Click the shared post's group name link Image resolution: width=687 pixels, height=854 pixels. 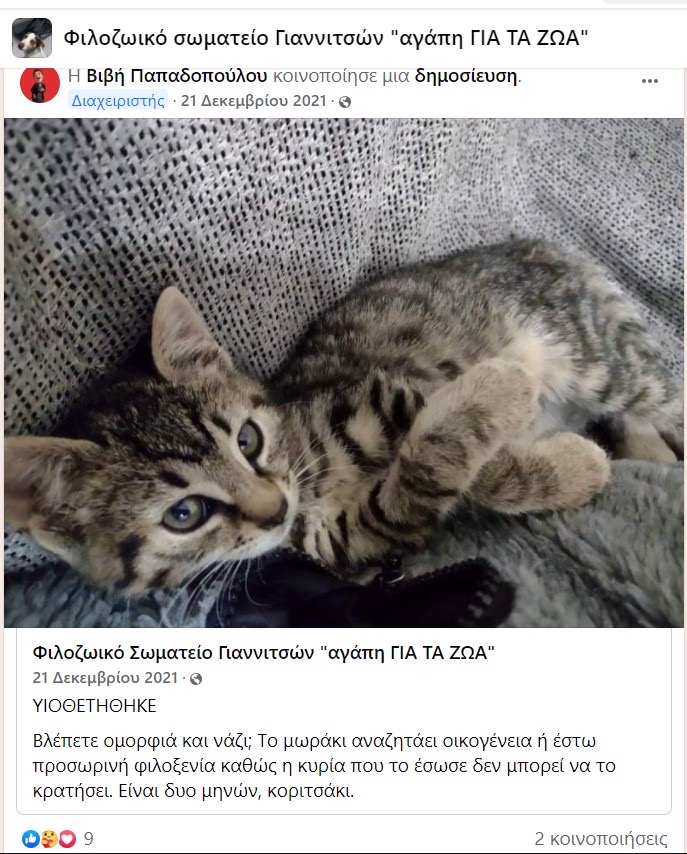[264, 652]
